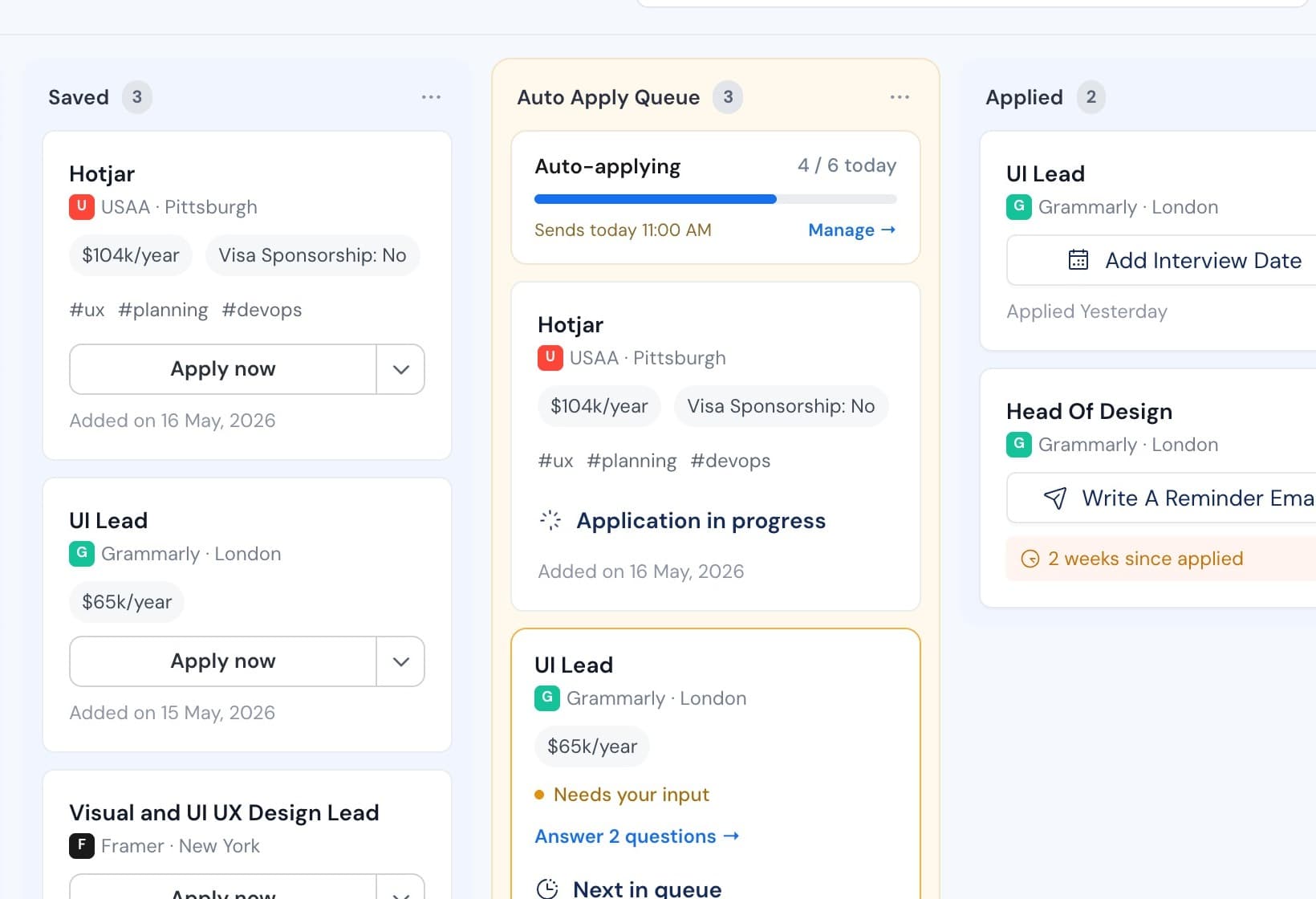Click Added on 15 May, 2026 text
The height and width of the screenshot is (899, 1316).
173,713
